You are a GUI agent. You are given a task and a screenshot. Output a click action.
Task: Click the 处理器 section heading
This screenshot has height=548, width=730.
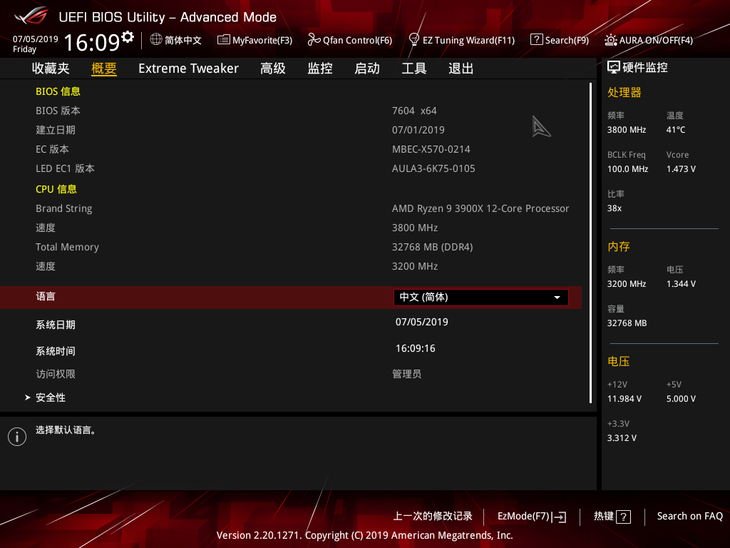point(624,92)
